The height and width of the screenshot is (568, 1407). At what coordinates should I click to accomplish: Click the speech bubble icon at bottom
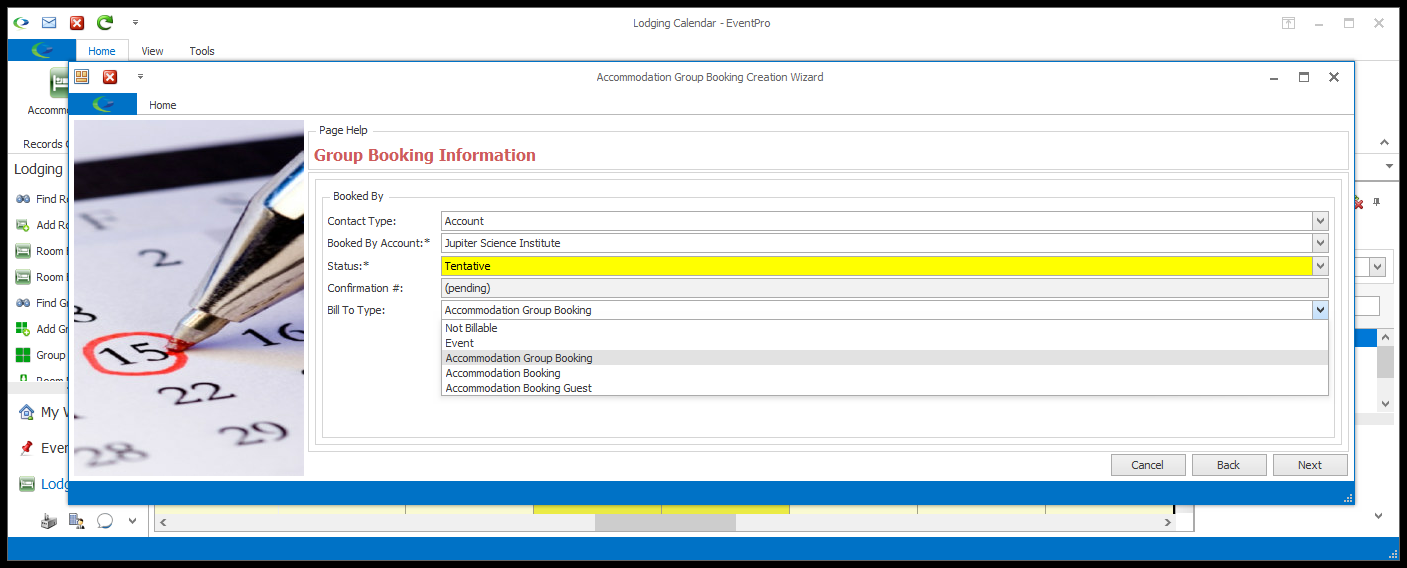coord(104,521)
